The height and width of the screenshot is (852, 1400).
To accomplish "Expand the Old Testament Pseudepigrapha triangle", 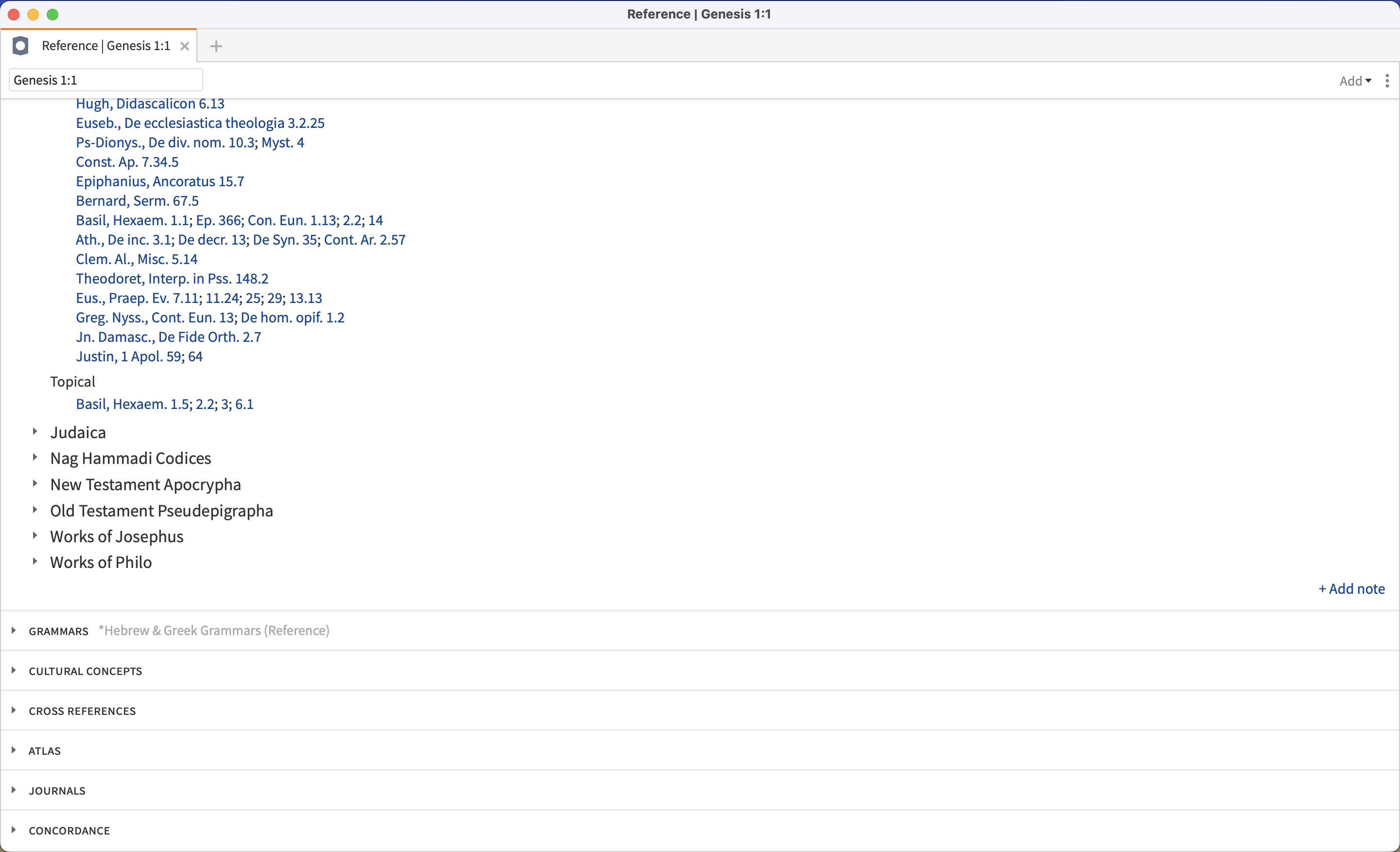I will [35, 510].
